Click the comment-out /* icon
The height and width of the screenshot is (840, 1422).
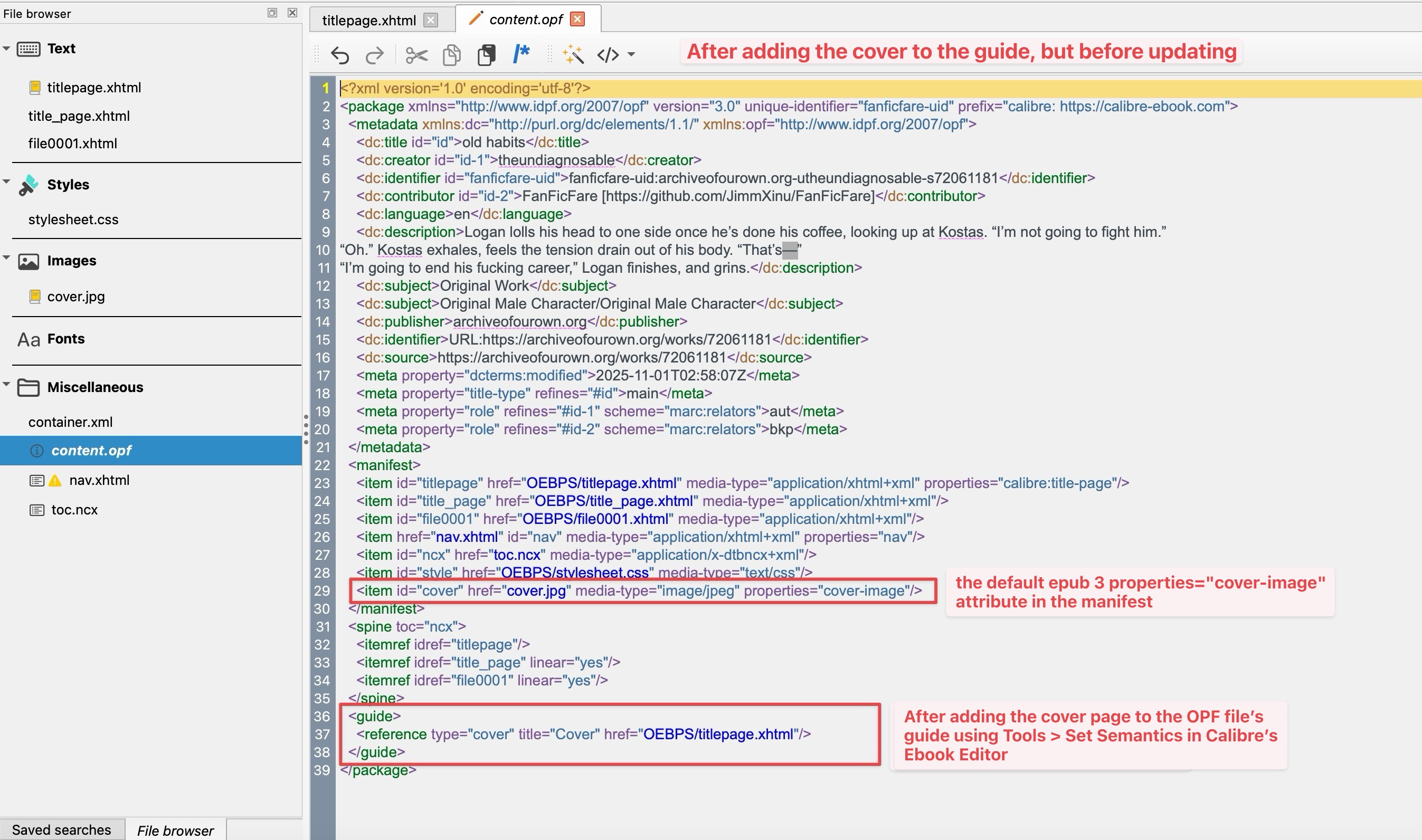[521, 54]
